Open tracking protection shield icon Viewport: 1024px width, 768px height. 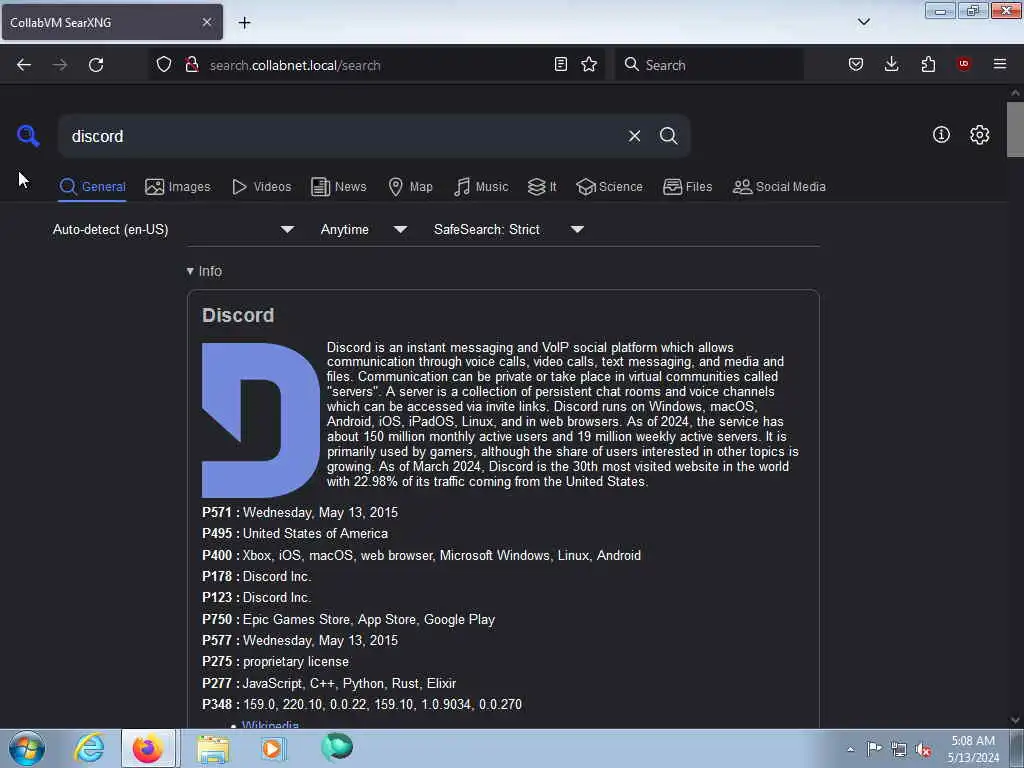(164, 65)
